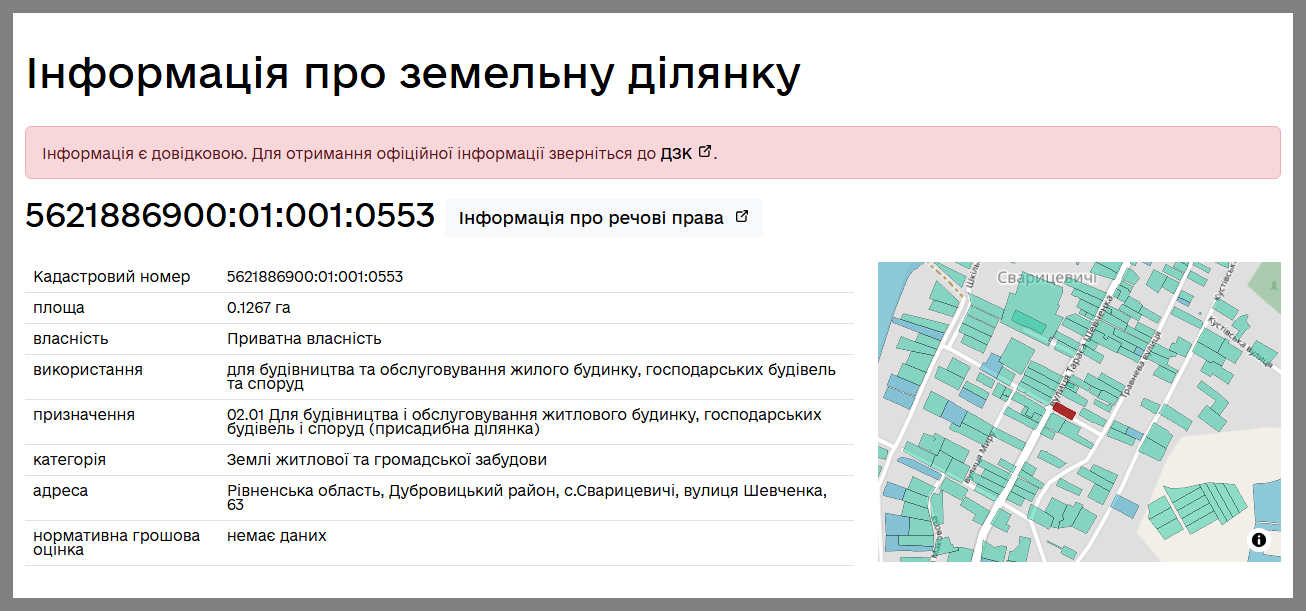Click the Інформація про земельну ділянку heading
The width and height of the screenshot is (1306, 611).
[413, 73]
